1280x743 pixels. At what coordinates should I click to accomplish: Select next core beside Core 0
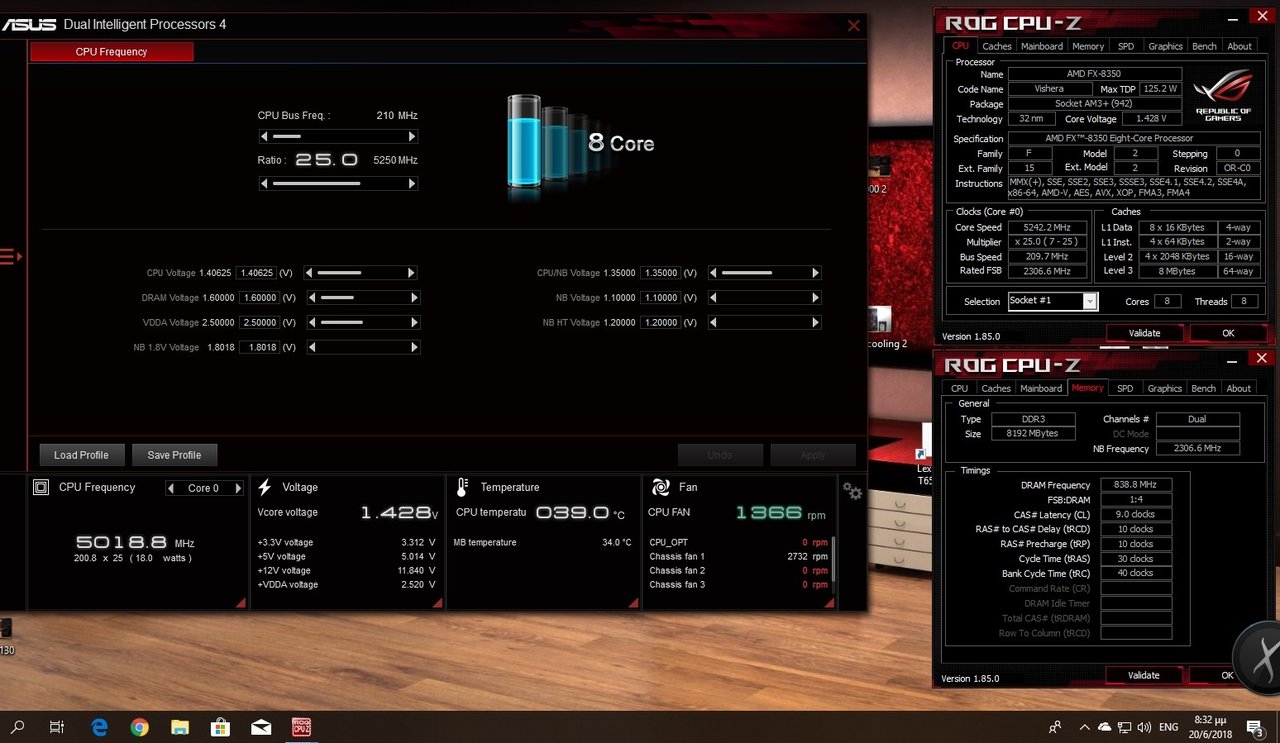point(238,488)
